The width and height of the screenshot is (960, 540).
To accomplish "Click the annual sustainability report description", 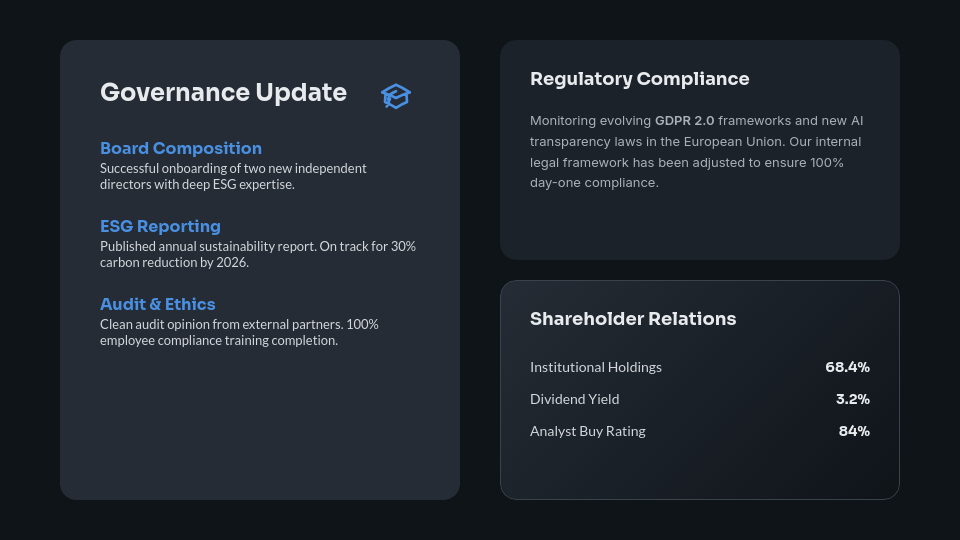I will [257, 254].
